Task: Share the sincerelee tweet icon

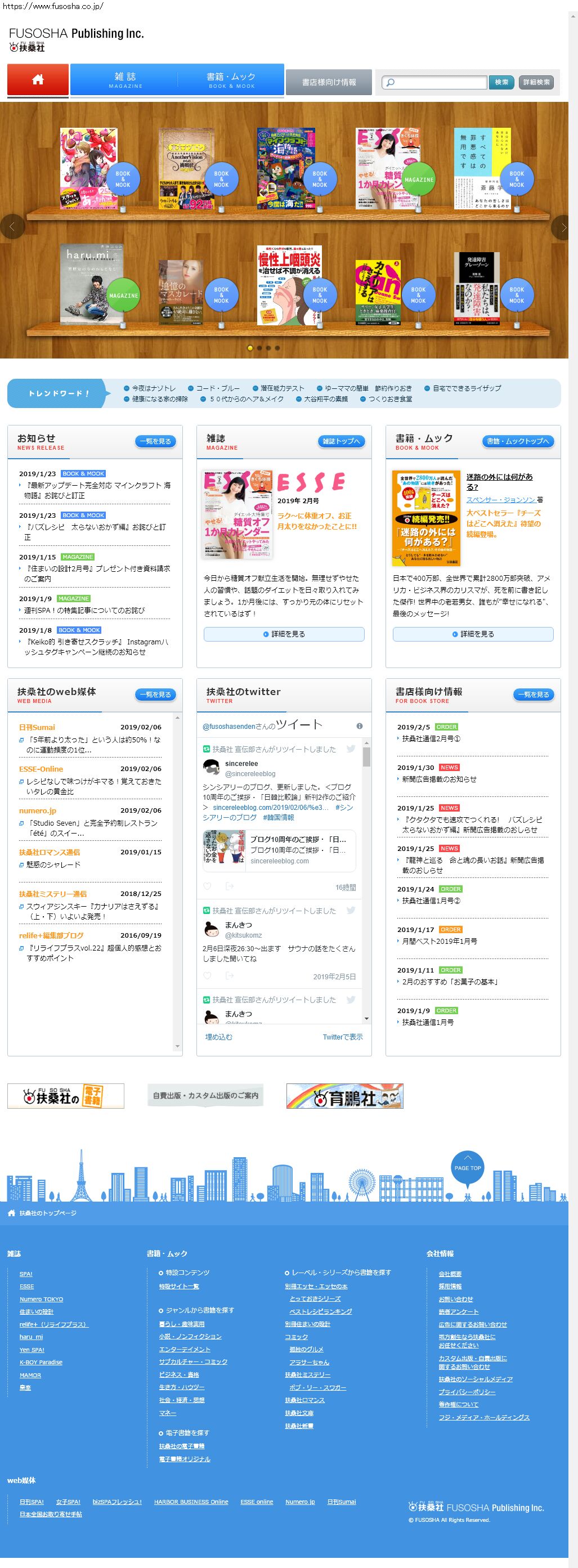Action: pyautogui.click(x=230, y=886)
